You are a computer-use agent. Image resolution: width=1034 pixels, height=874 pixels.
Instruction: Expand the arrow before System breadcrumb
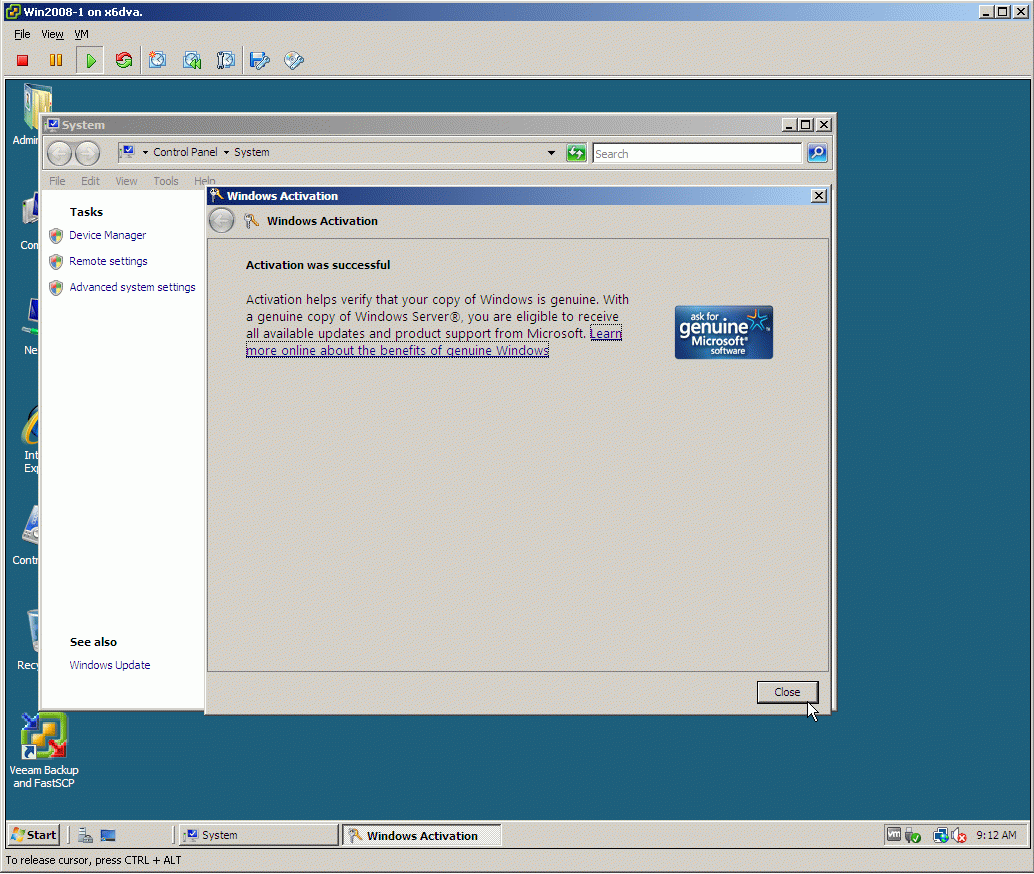pyautogui.click(x=226, y=152)
